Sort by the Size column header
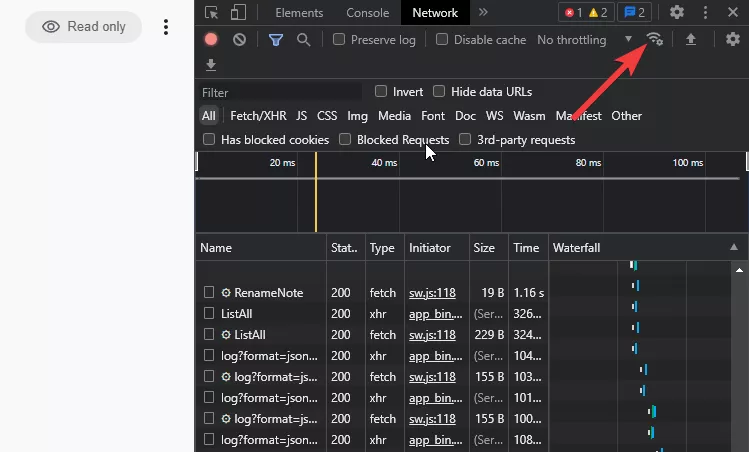The width and height of the screenshot is (749, 452). (x=489, y=248)
